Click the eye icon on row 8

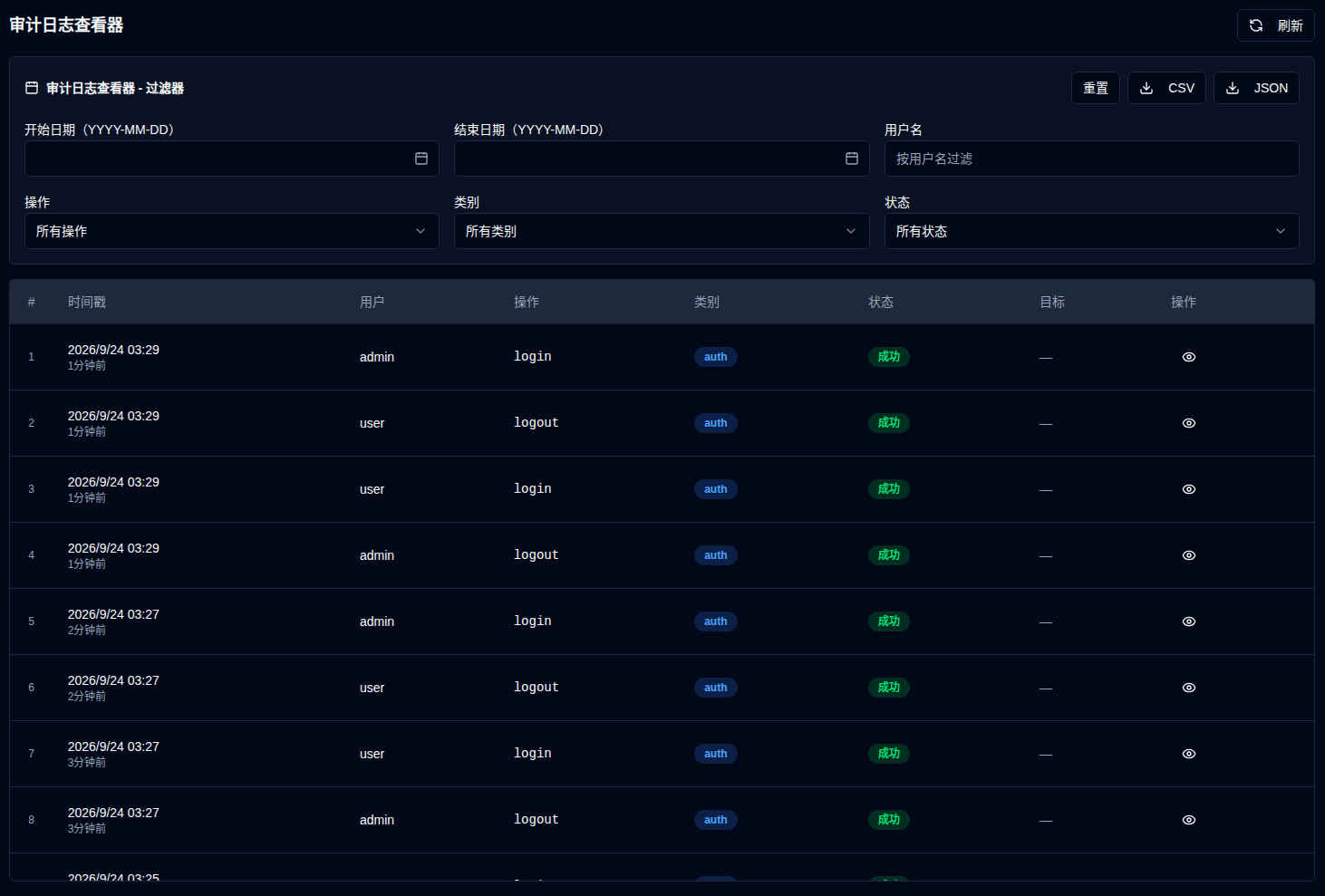pyautogui.click(x=1189, y=820)
